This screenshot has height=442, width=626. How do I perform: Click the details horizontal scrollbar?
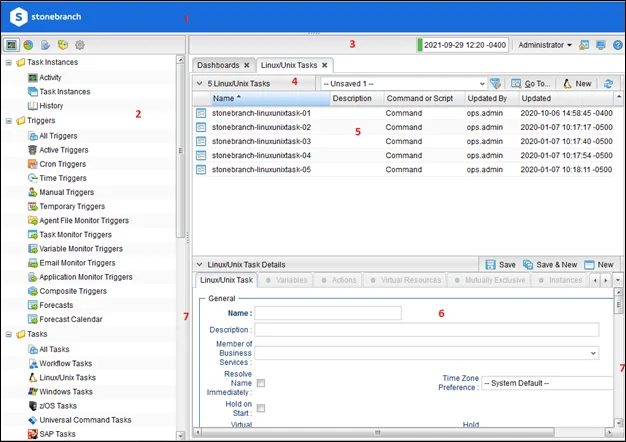[x=378, y=432]
